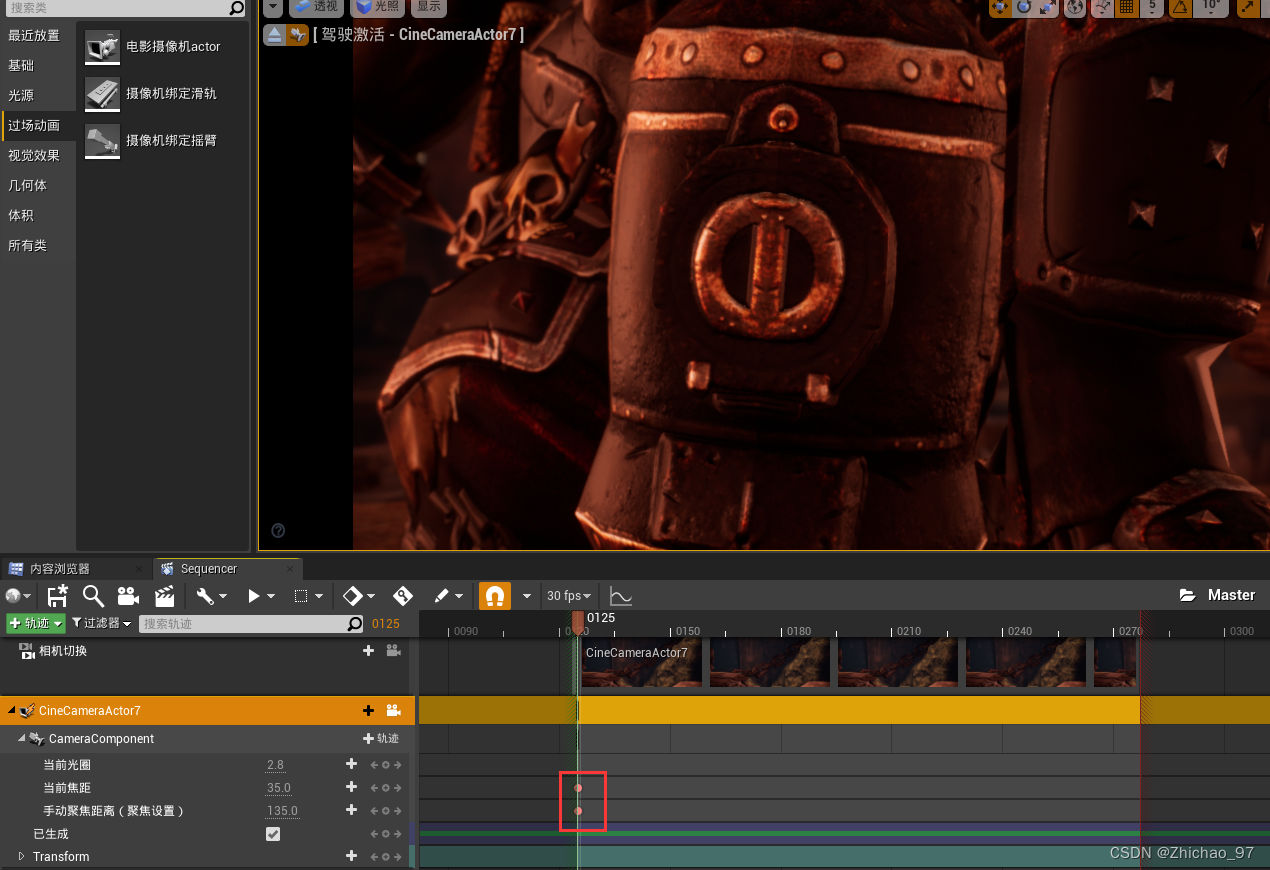Click the 光照 lit mode button
Viewport: 1270px width, 870px height.
coord(378,7)
